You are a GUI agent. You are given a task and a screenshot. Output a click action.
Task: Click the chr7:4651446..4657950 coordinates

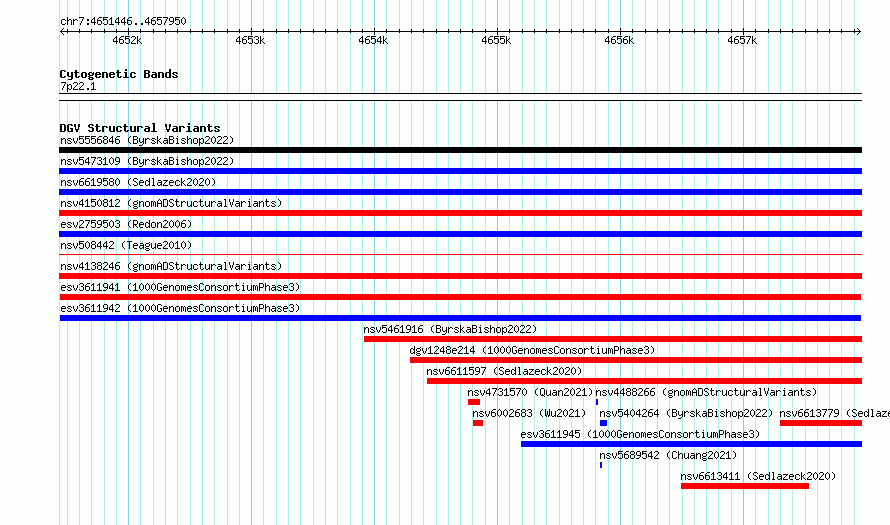(x=123, y=21)
